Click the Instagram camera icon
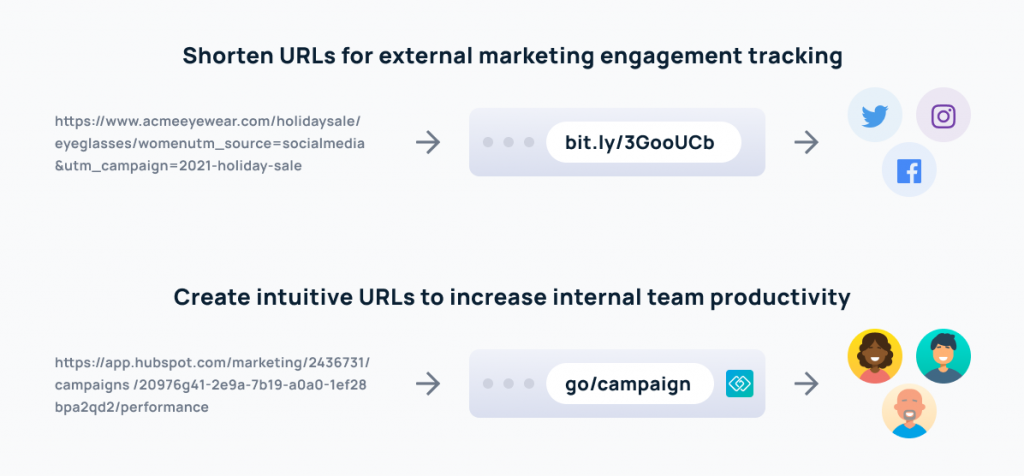Screen dimensions: 1024x476 (x=943, y=115)
